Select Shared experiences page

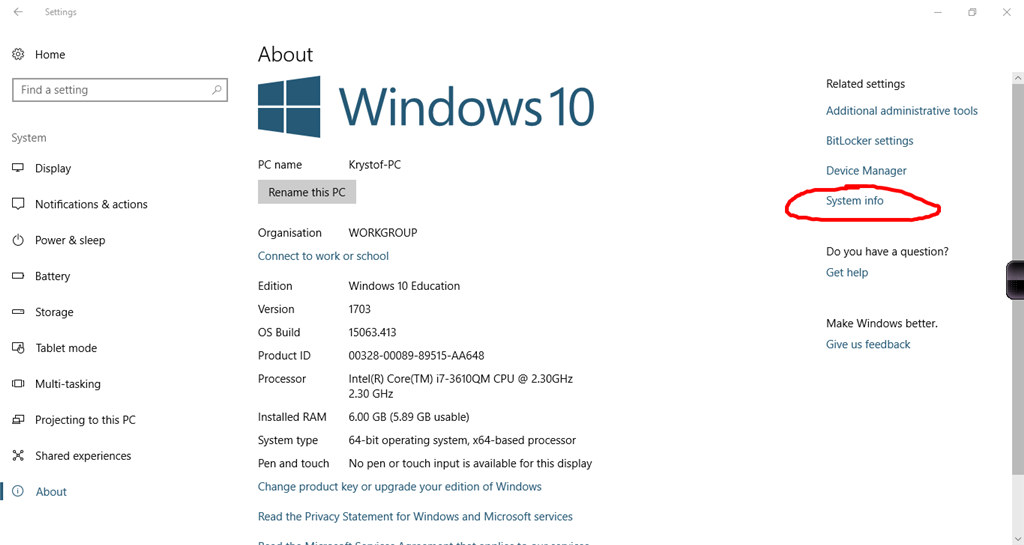pos(83,456)
